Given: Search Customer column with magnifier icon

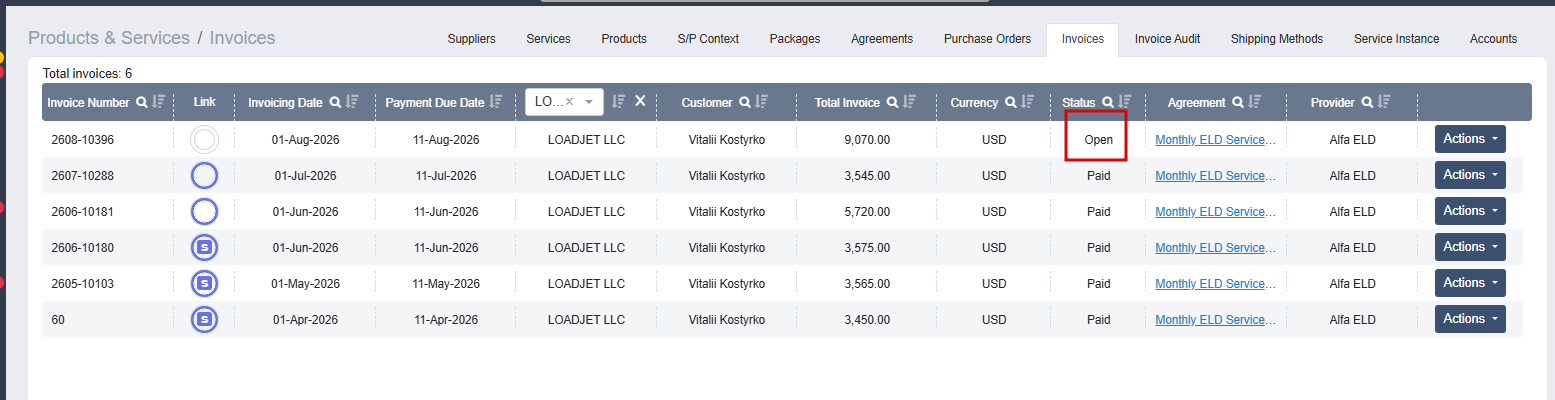Looking at the screenshot, I should pos(745,102).
